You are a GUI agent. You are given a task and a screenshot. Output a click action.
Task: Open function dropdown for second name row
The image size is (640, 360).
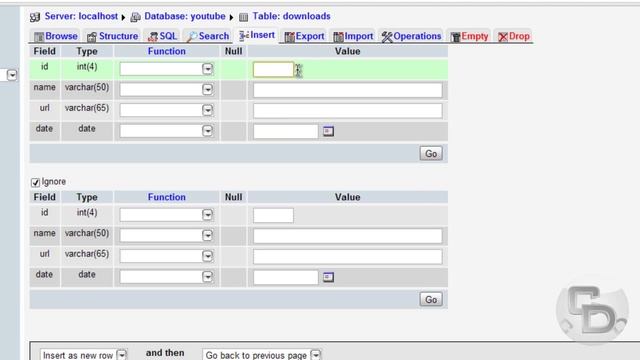coord(167,236)
